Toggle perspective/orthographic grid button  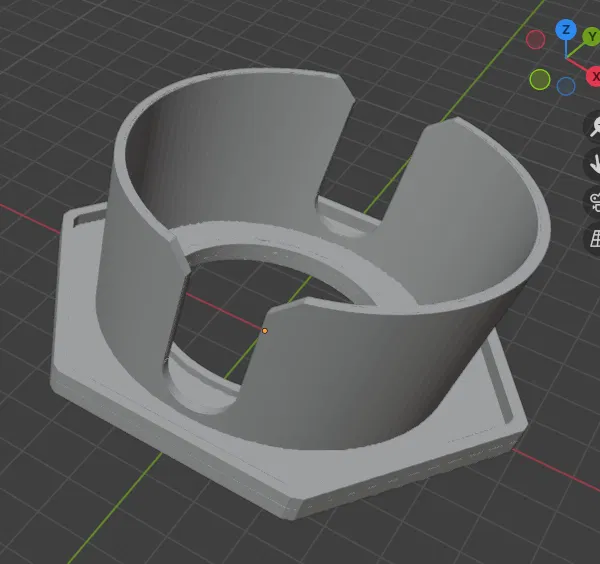(593, 238)
